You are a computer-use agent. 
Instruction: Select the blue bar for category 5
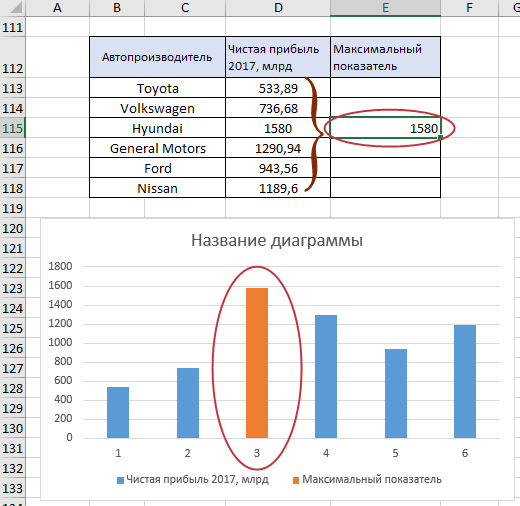pyautogui.click(x=396, y=393)
